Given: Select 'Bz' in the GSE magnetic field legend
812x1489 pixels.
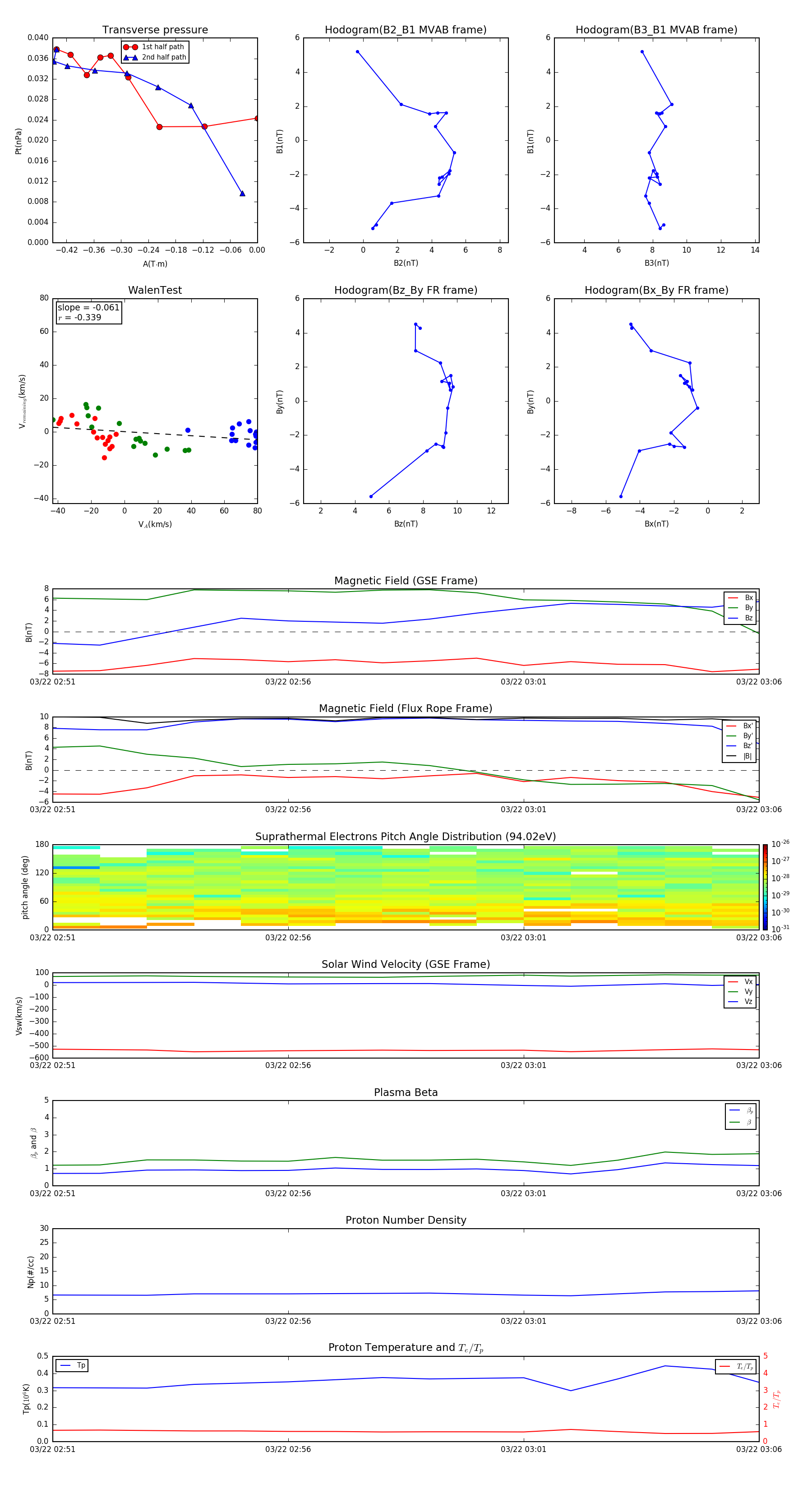Looking at the screenshot, I should pyautogui.click(x=741, y=618).
